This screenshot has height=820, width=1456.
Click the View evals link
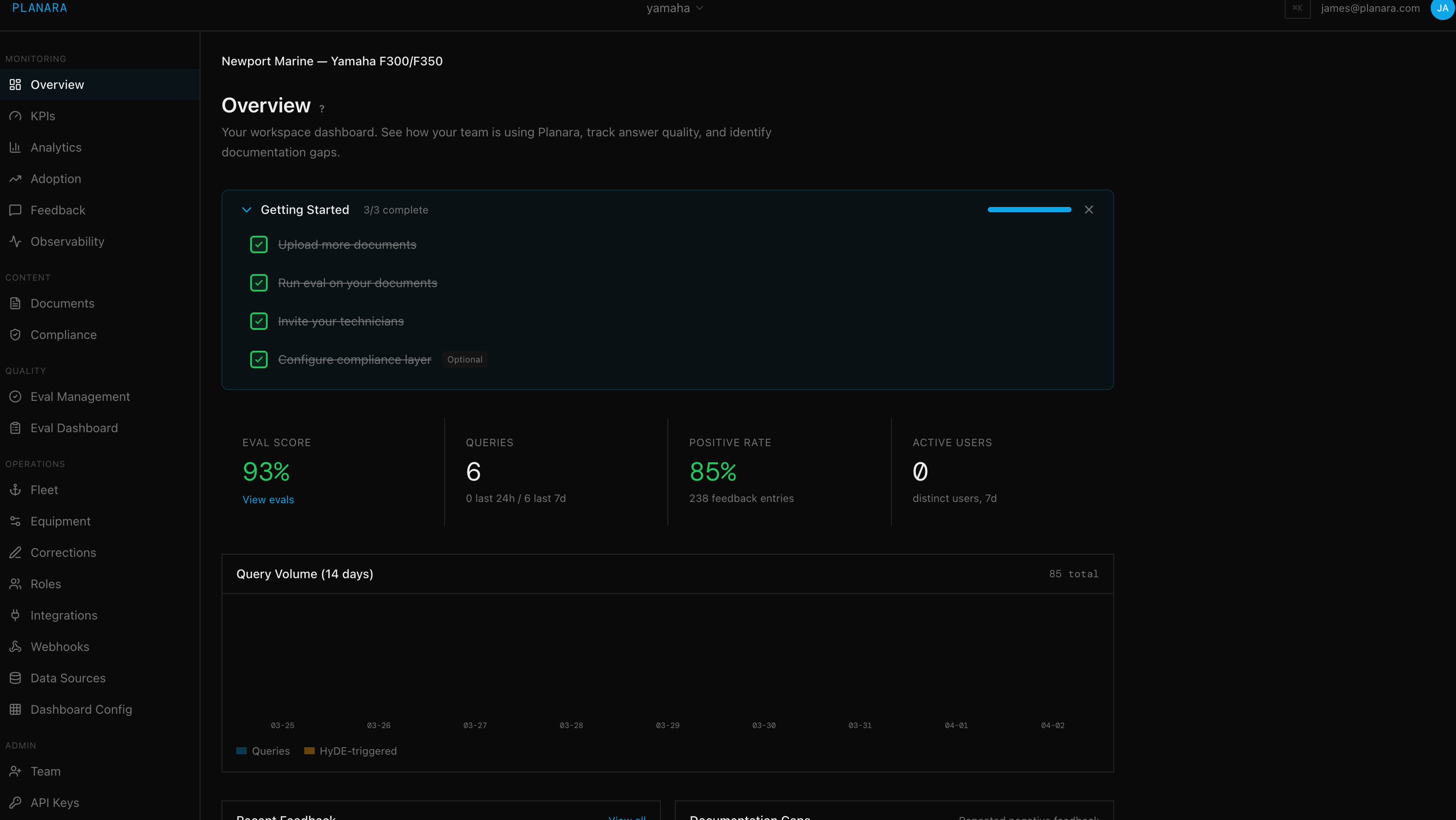point(268,500)
